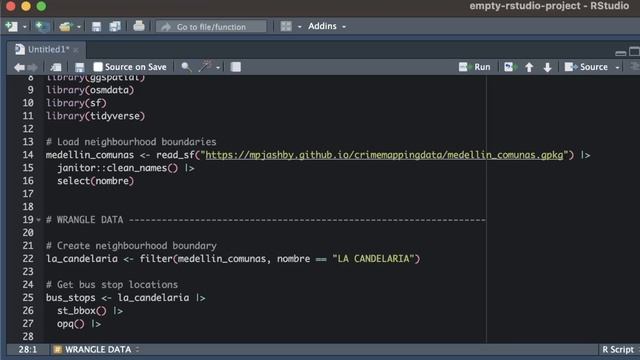Open the medellin_comunas.gpkg URL link
640x360 pixels.
coord(384,155)
